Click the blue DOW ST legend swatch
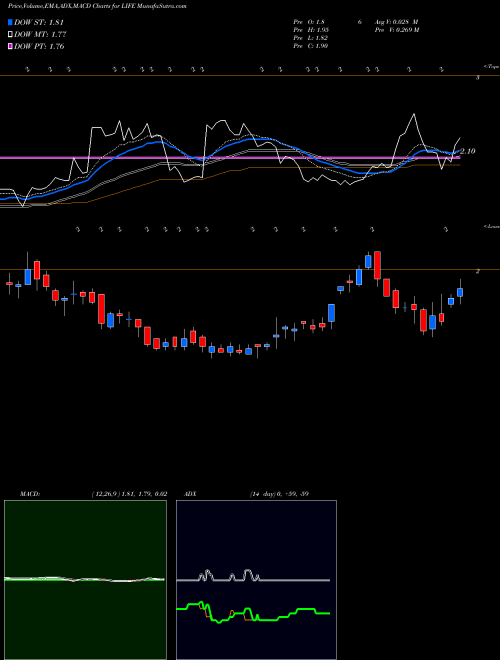This screenshot has height=660, width=500. tap(10, 22)
